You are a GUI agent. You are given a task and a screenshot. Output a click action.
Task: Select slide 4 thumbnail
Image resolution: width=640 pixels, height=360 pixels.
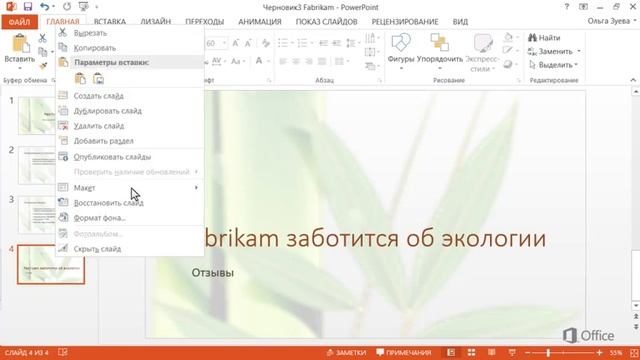point(51,264)
